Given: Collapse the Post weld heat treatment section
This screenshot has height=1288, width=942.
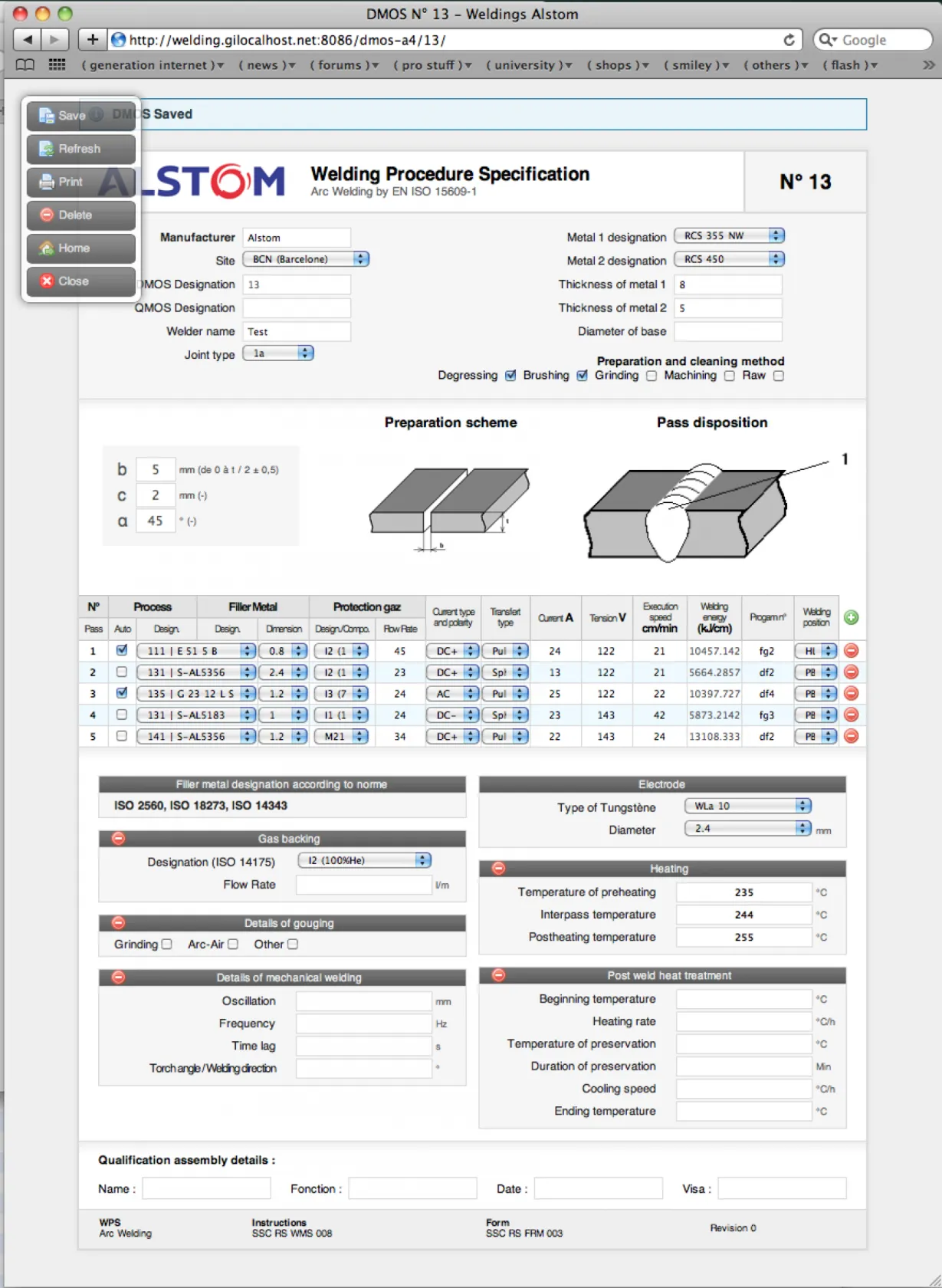Looking at the screenshot, I should tap(498, 974).
